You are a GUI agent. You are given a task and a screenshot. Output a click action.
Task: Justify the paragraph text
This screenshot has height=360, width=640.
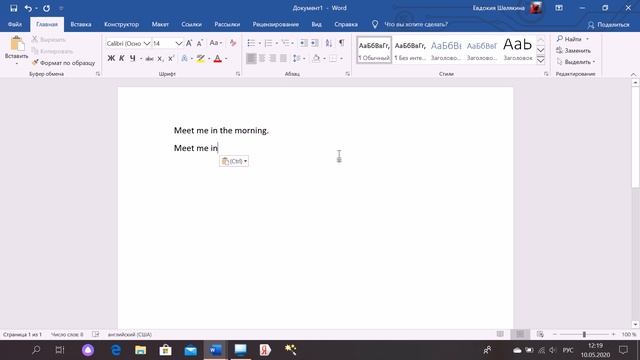point(283,58)
